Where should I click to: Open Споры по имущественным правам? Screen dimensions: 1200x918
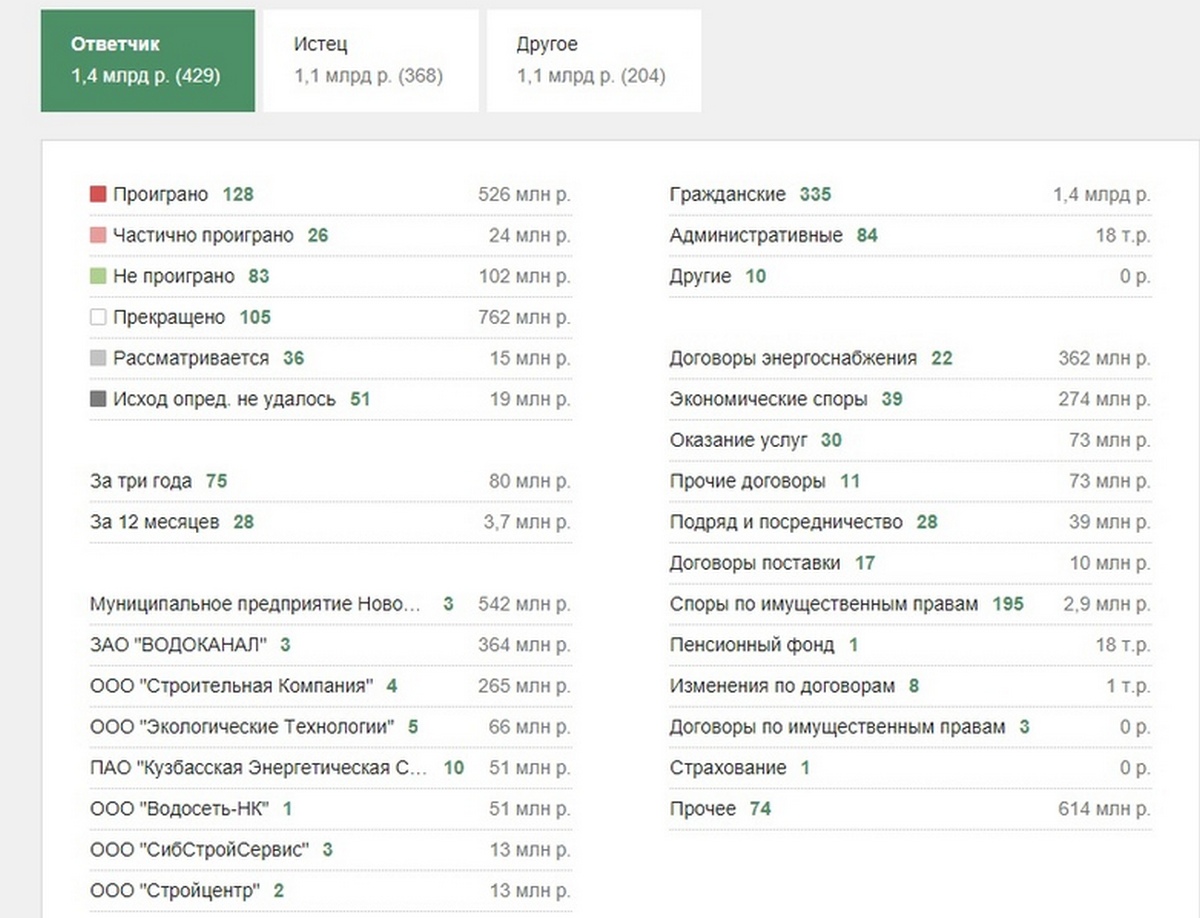coord(824,604)
